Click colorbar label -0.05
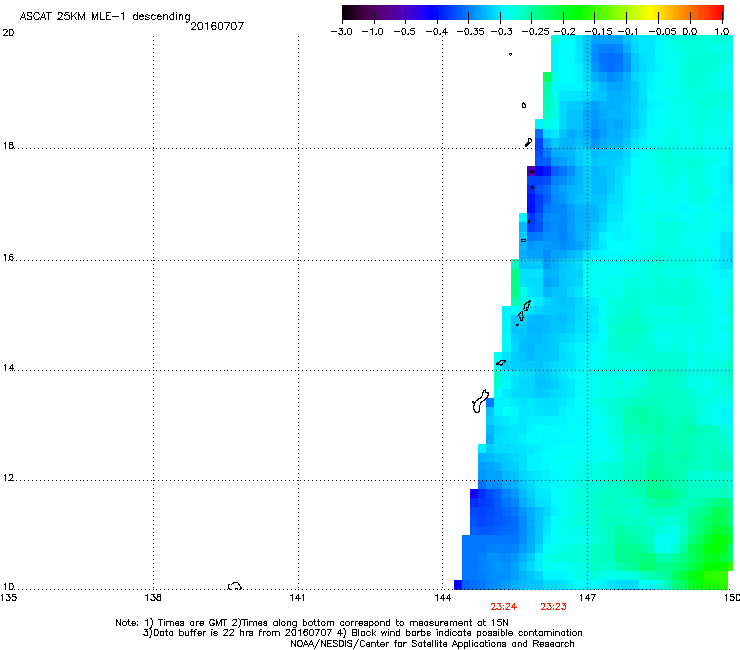740x650 pixels. click(662, 32)
